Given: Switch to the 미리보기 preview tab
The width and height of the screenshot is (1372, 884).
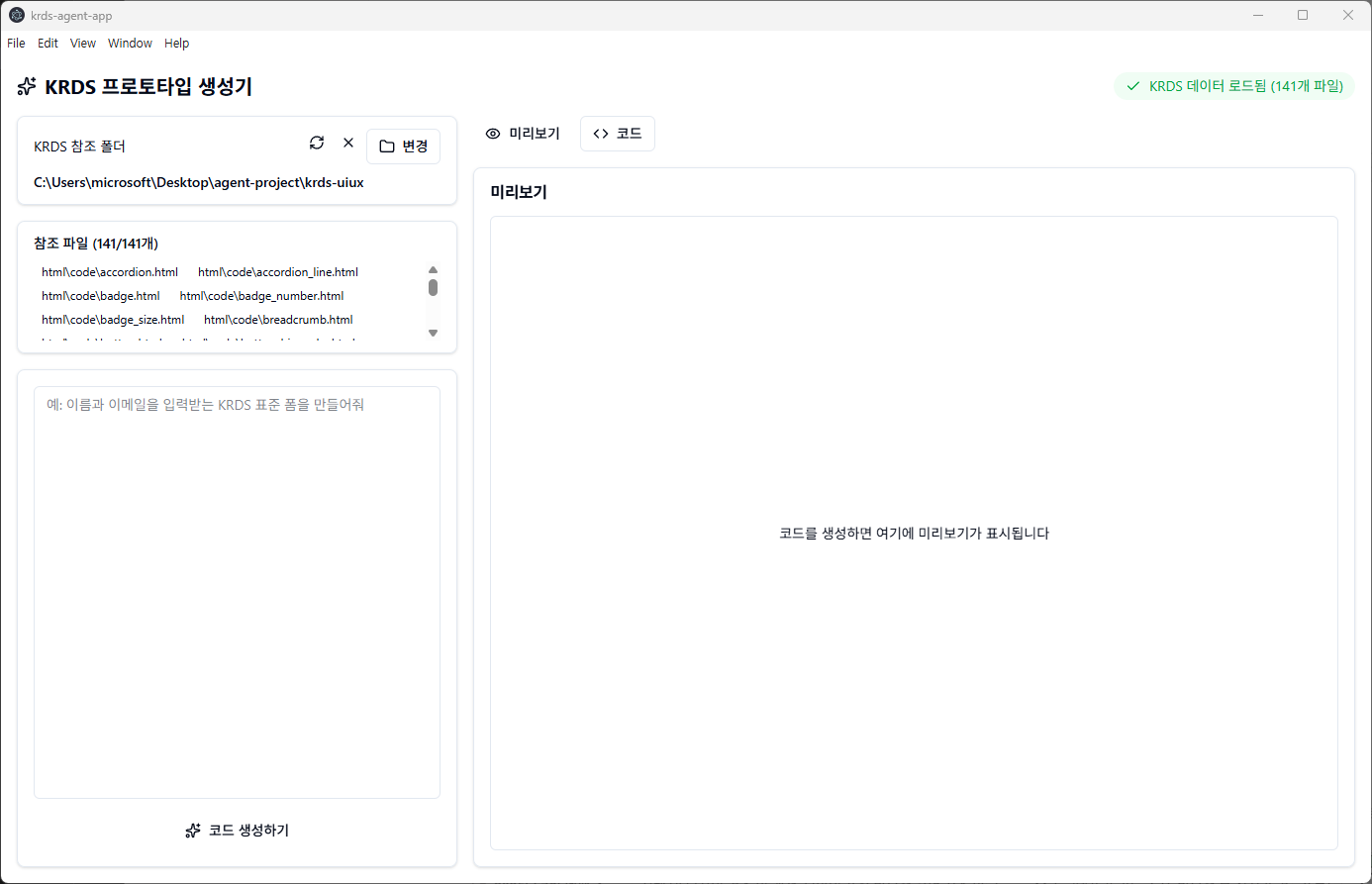Looking at the screenshot, I should 523,134.
